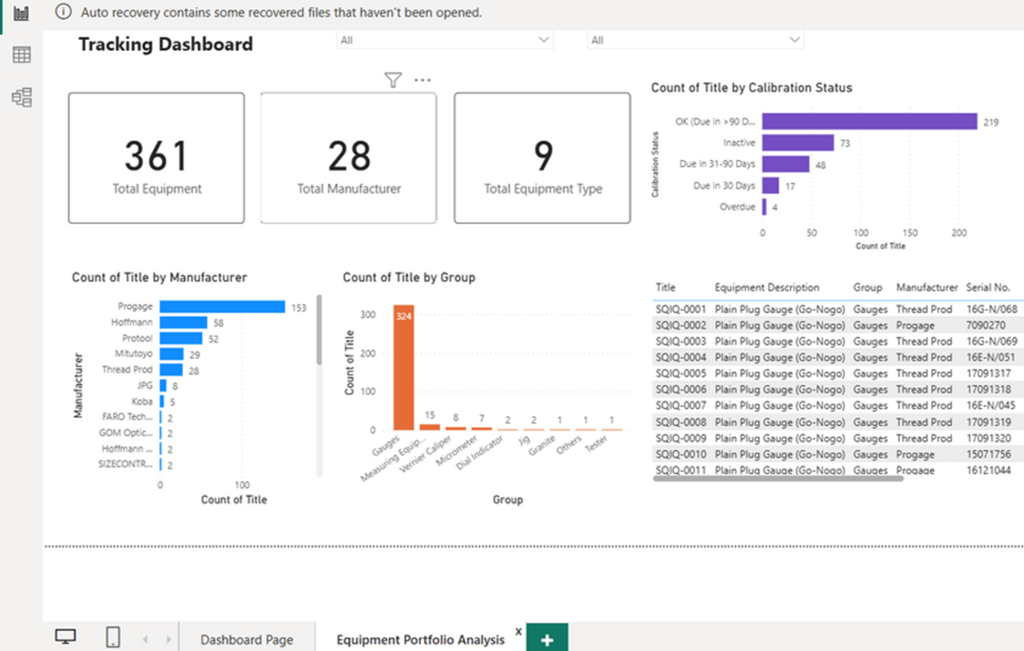Expand the left 'All' slicer dropdown

[x=544, y=40]
